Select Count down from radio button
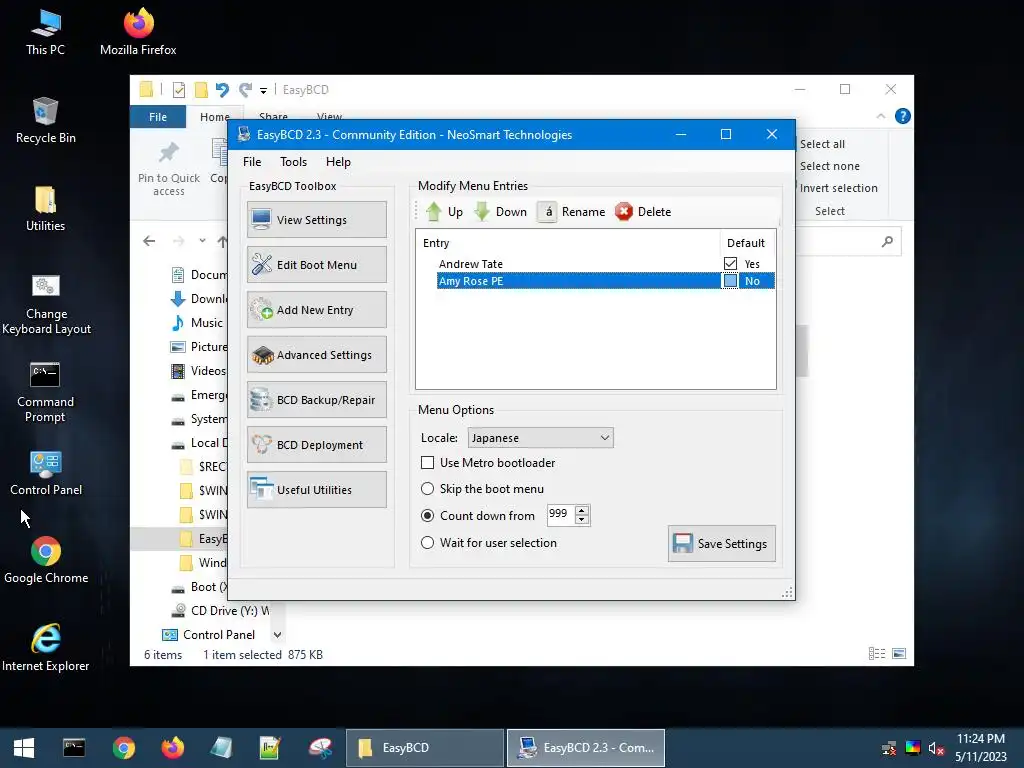 tap(428, 515)
